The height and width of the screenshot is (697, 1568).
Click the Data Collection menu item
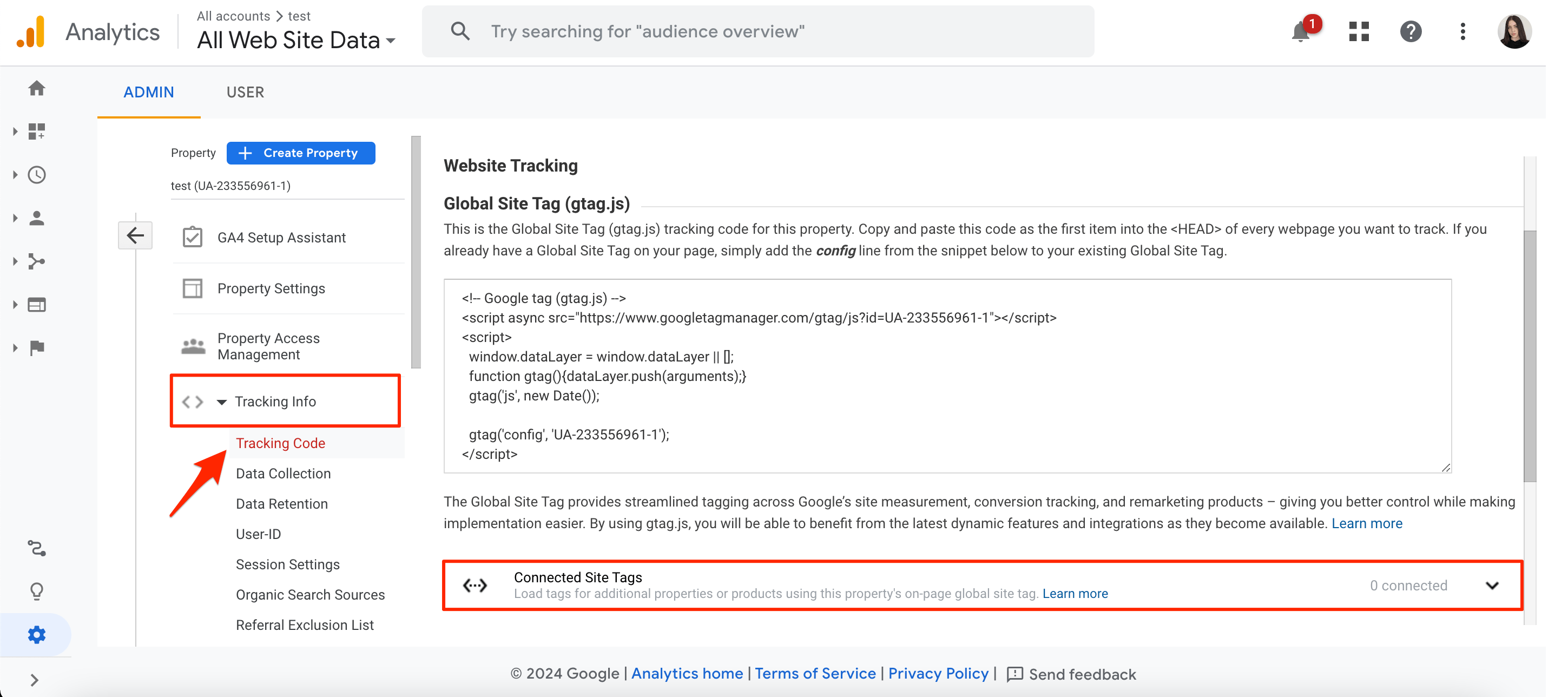[x=284, y=473]
